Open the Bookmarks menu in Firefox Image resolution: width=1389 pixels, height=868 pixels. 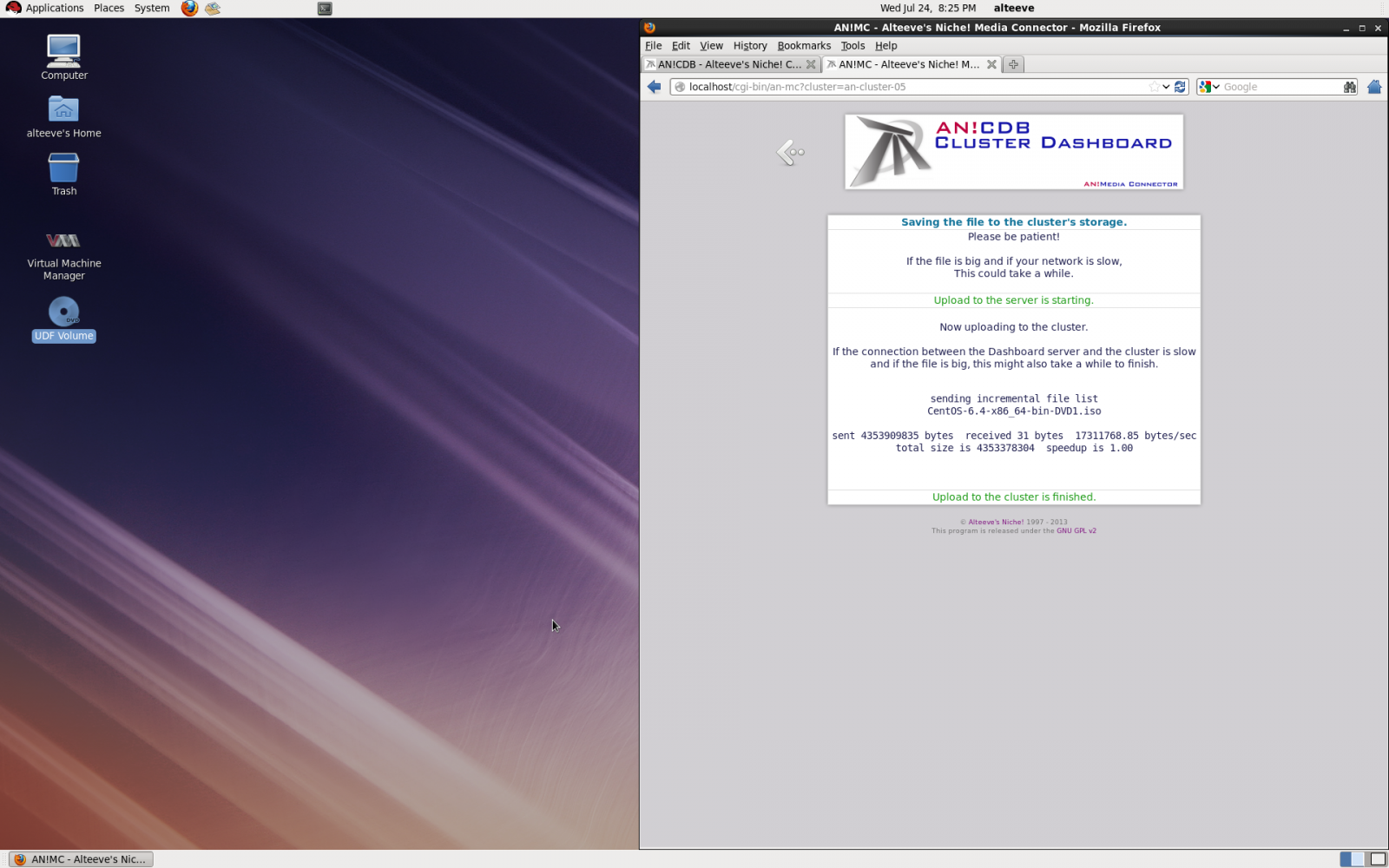tap(803, 46)
